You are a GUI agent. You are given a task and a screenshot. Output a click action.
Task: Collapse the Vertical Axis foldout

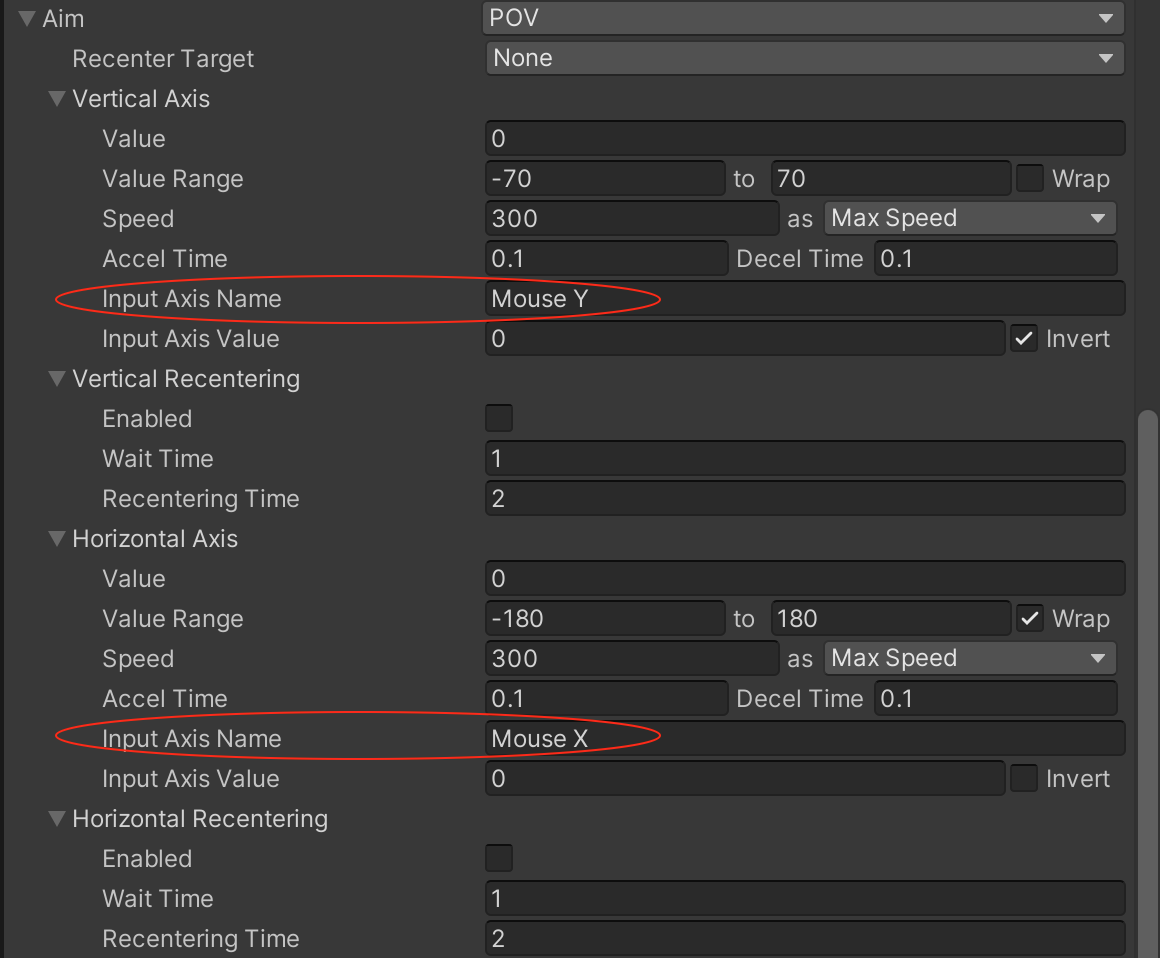57,99
